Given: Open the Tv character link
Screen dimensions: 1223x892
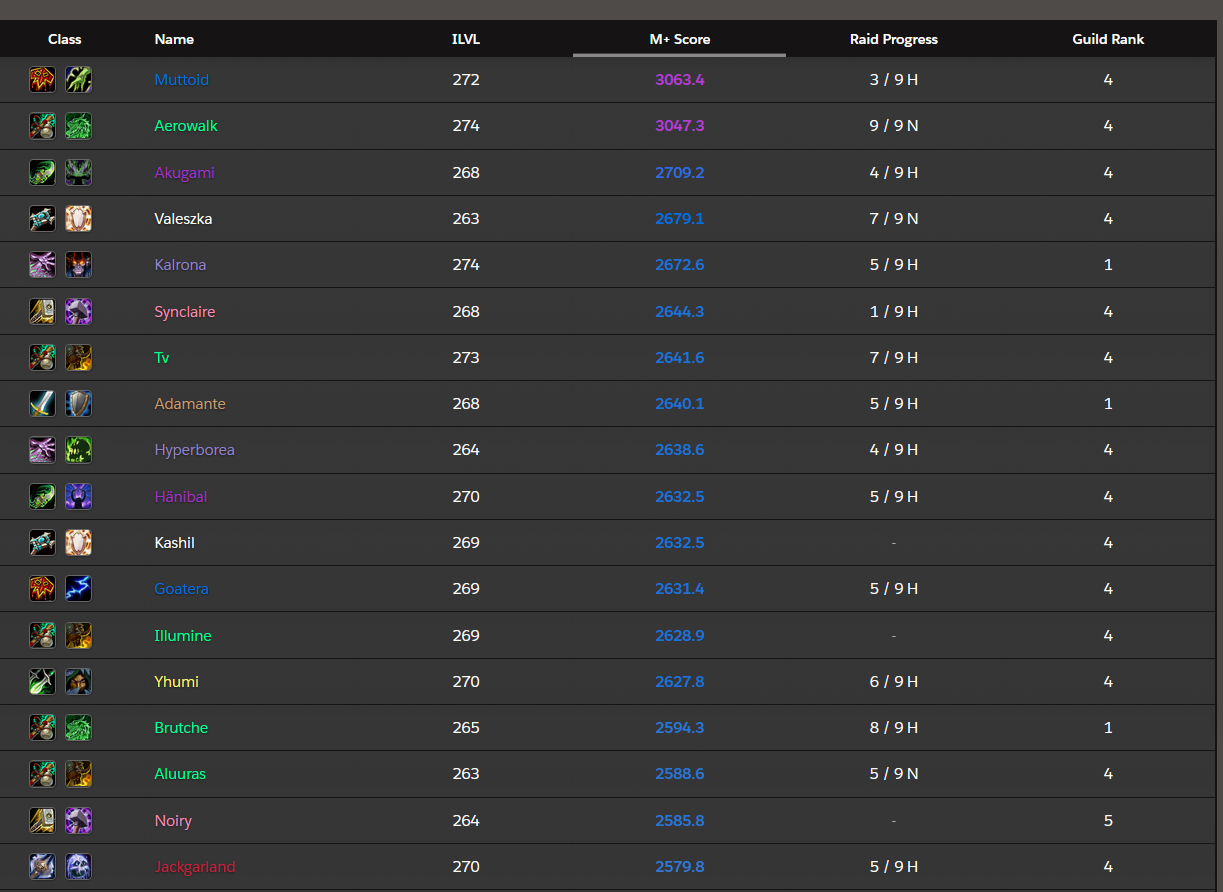Looking at the screenshot, I should coord(162,357).
